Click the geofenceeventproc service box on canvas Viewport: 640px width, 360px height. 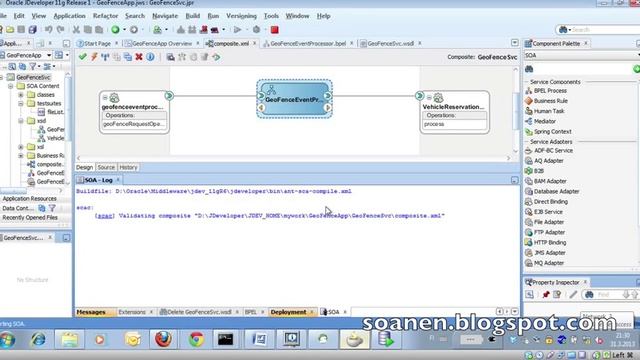pyautogui.click(x=134, y=112)
